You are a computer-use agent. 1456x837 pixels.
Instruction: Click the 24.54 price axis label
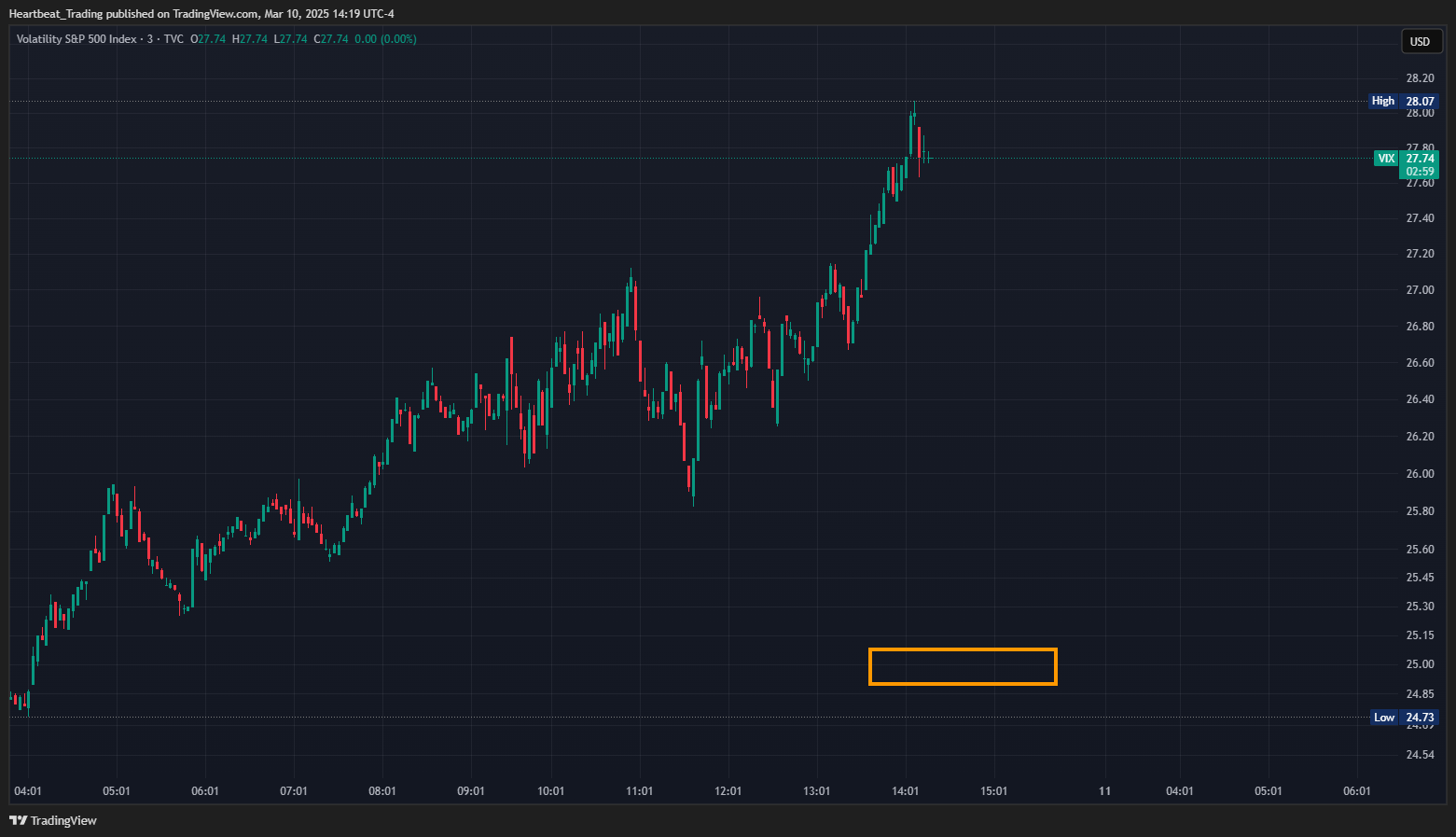pos(1420,755)
